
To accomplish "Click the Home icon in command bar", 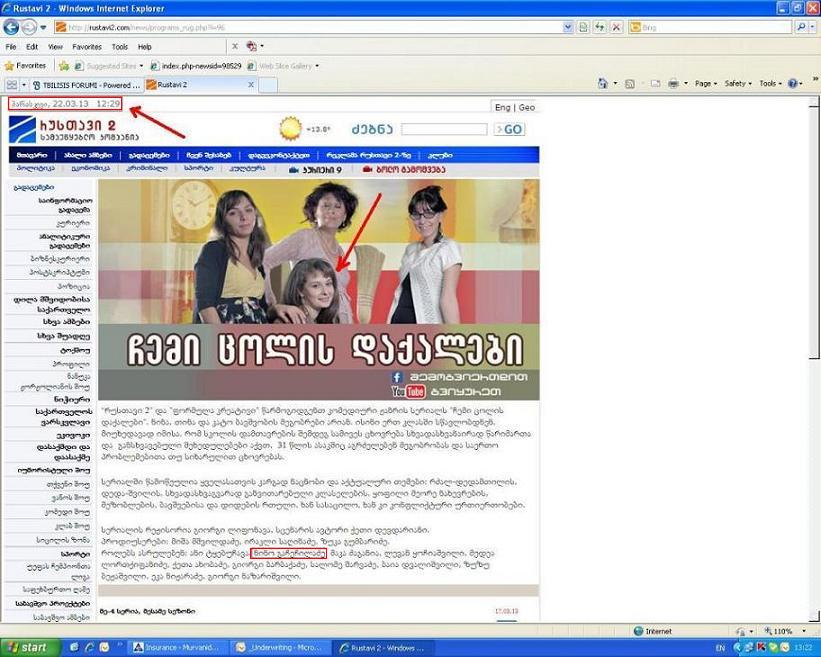I will coord(603,84).
